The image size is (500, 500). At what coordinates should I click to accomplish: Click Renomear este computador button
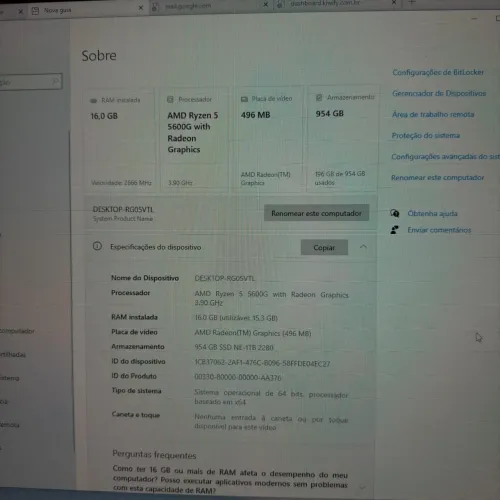pos(316,213)
